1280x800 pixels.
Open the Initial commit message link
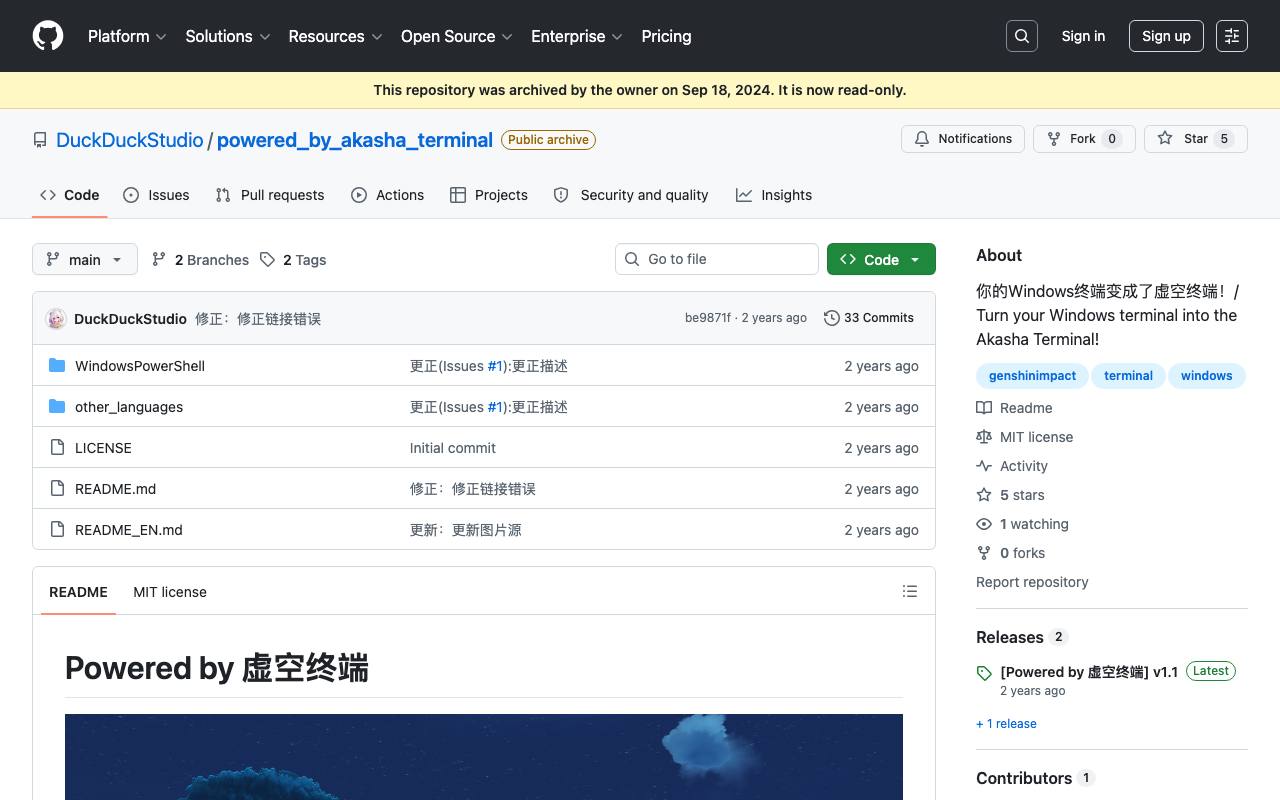pos(453,448)
